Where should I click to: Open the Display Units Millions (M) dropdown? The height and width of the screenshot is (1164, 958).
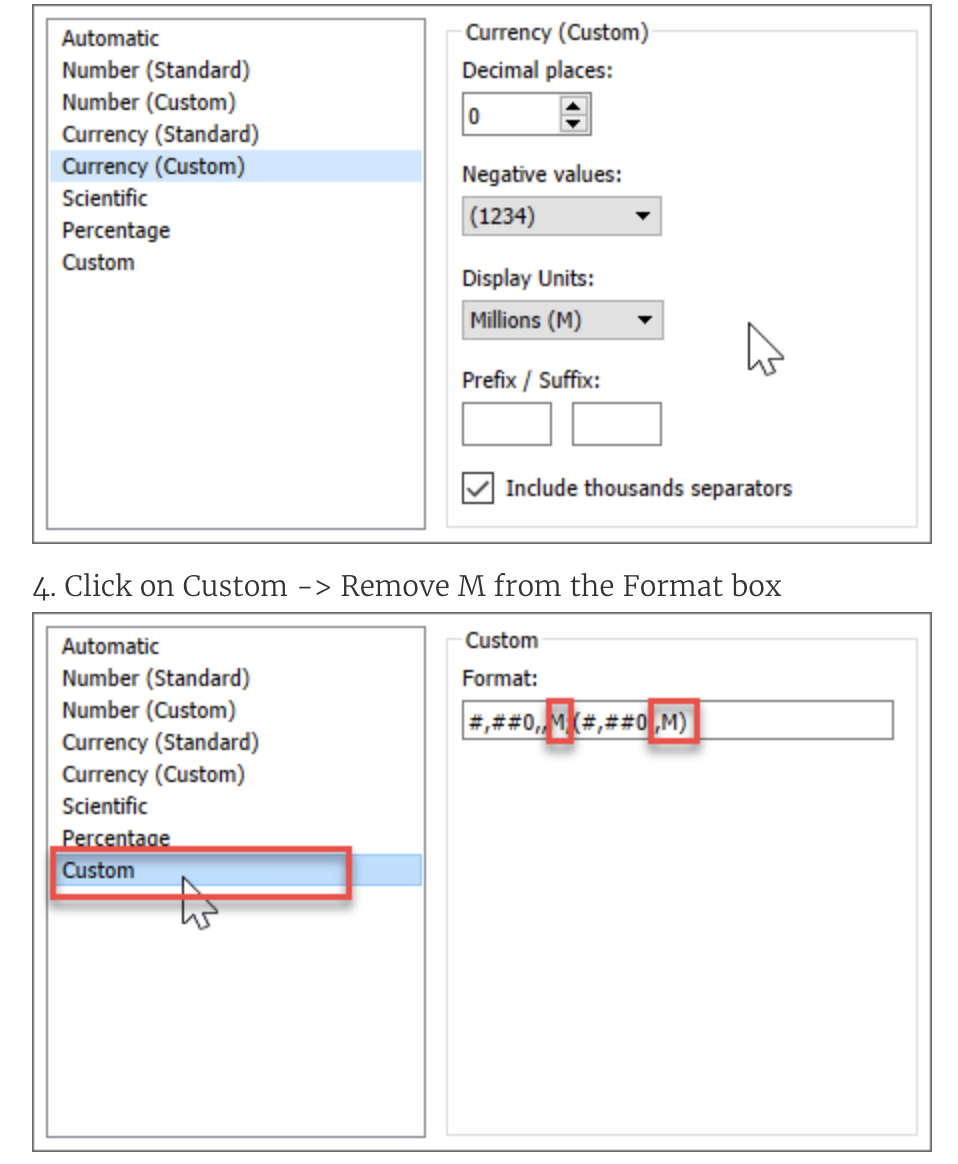(562, 320)
